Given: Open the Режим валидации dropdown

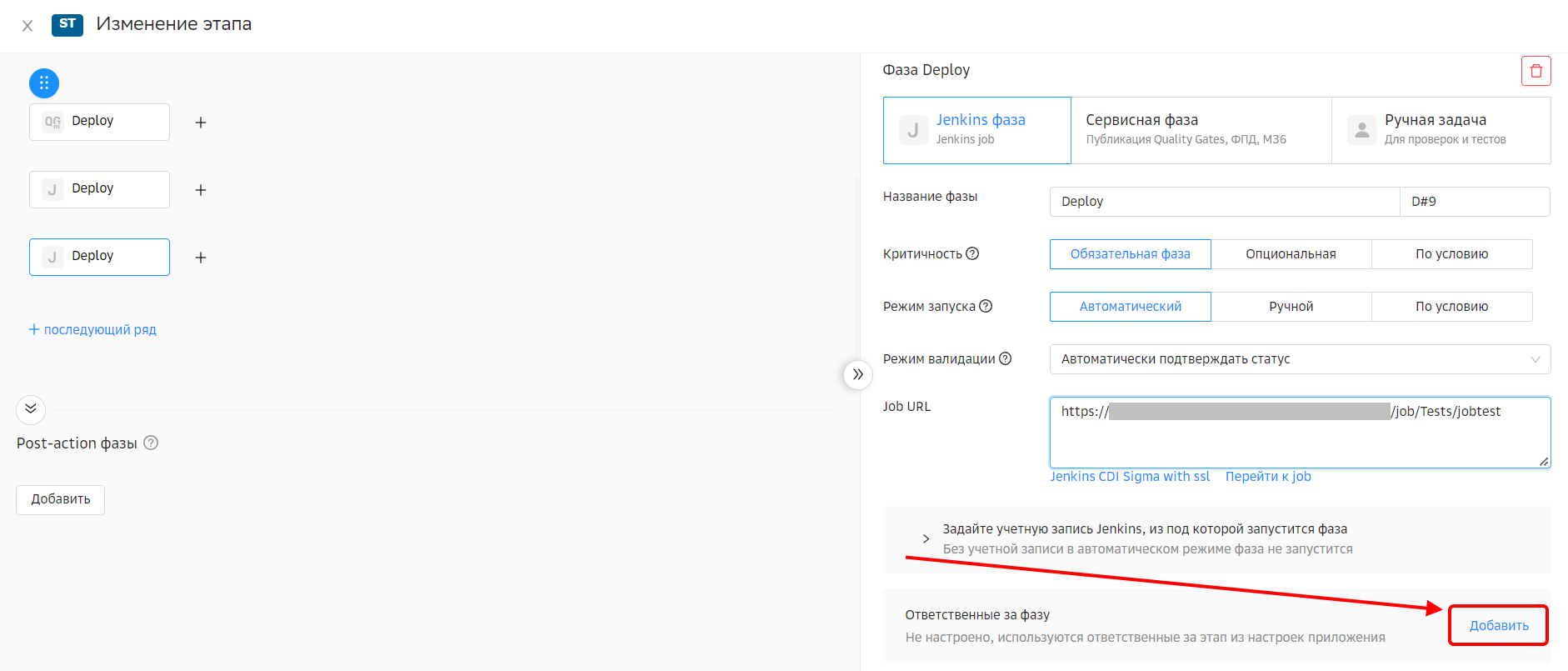Looking at the screenshot, I should pos(1300,359).
